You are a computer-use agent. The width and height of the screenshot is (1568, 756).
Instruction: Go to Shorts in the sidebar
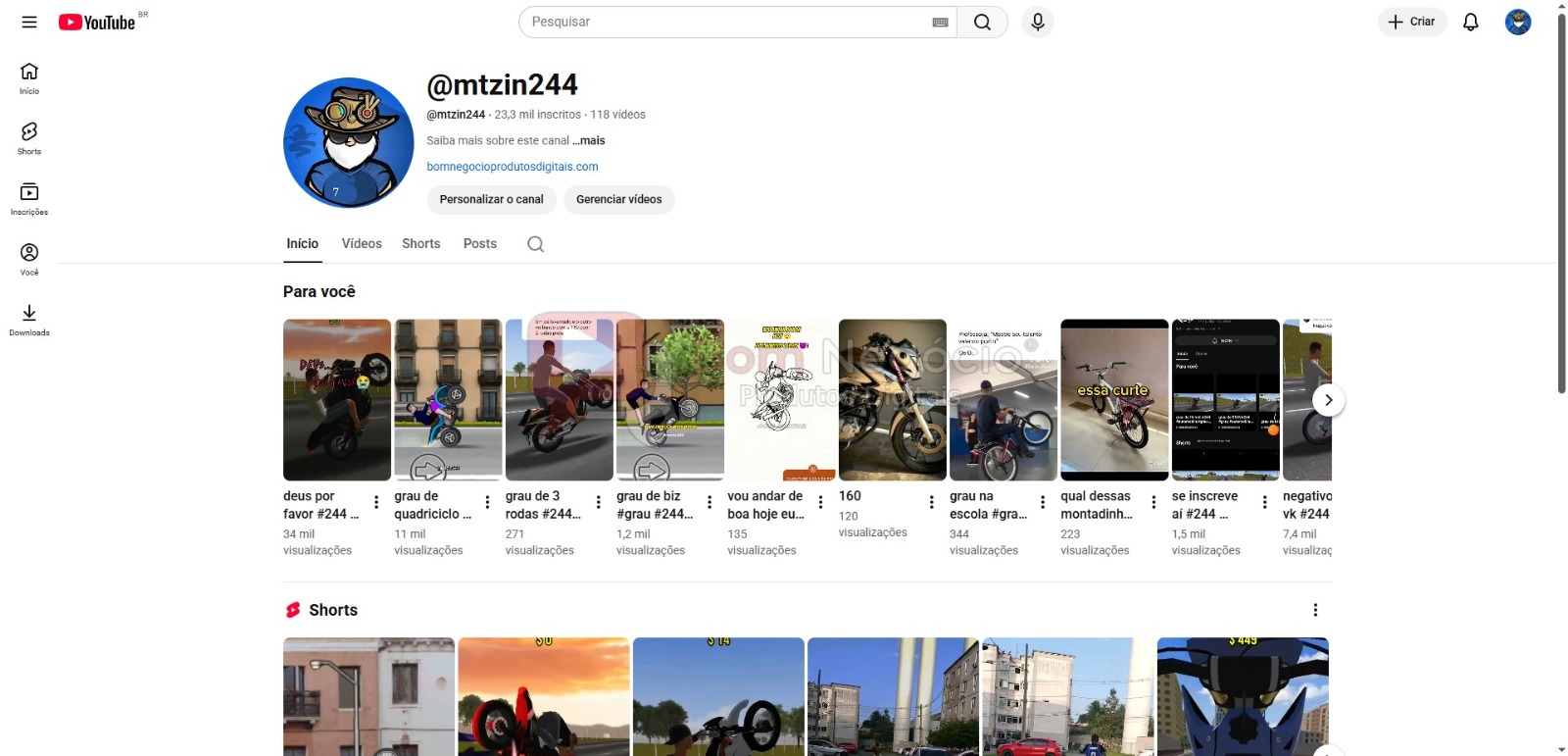point(29,138)
